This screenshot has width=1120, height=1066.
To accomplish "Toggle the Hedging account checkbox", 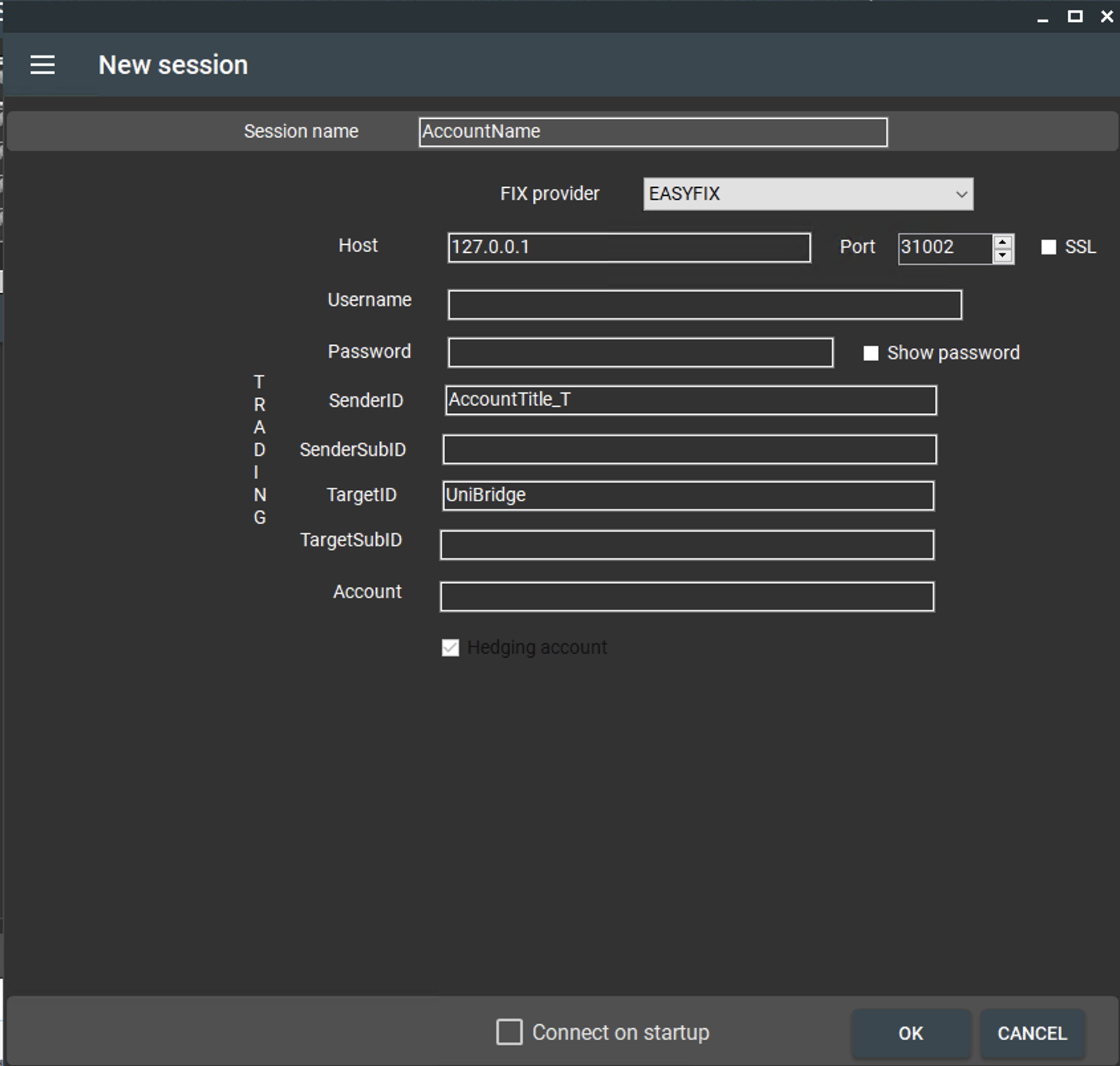I will tap(451, 648).
